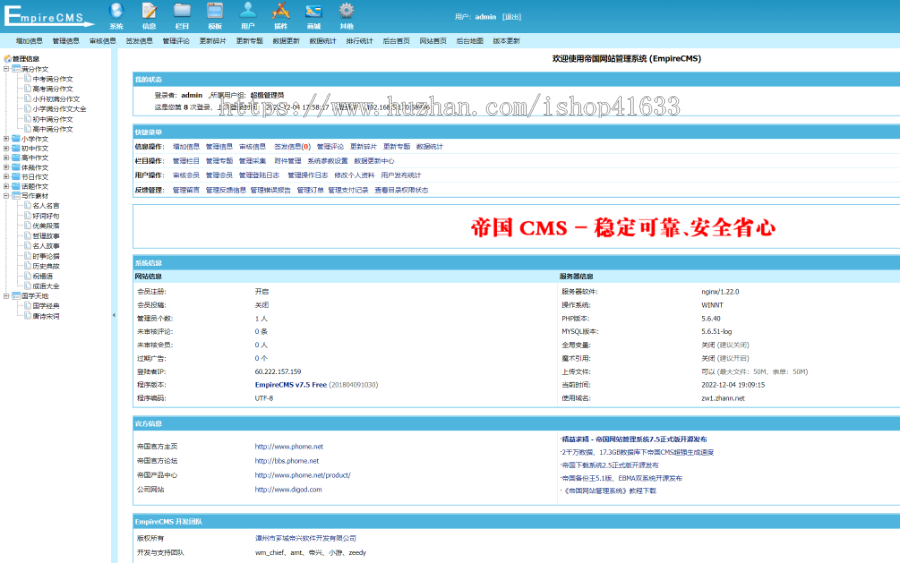Select 历史典故 in the tree
This screenshot has height=563, width=900.
(x=46, y=266)
